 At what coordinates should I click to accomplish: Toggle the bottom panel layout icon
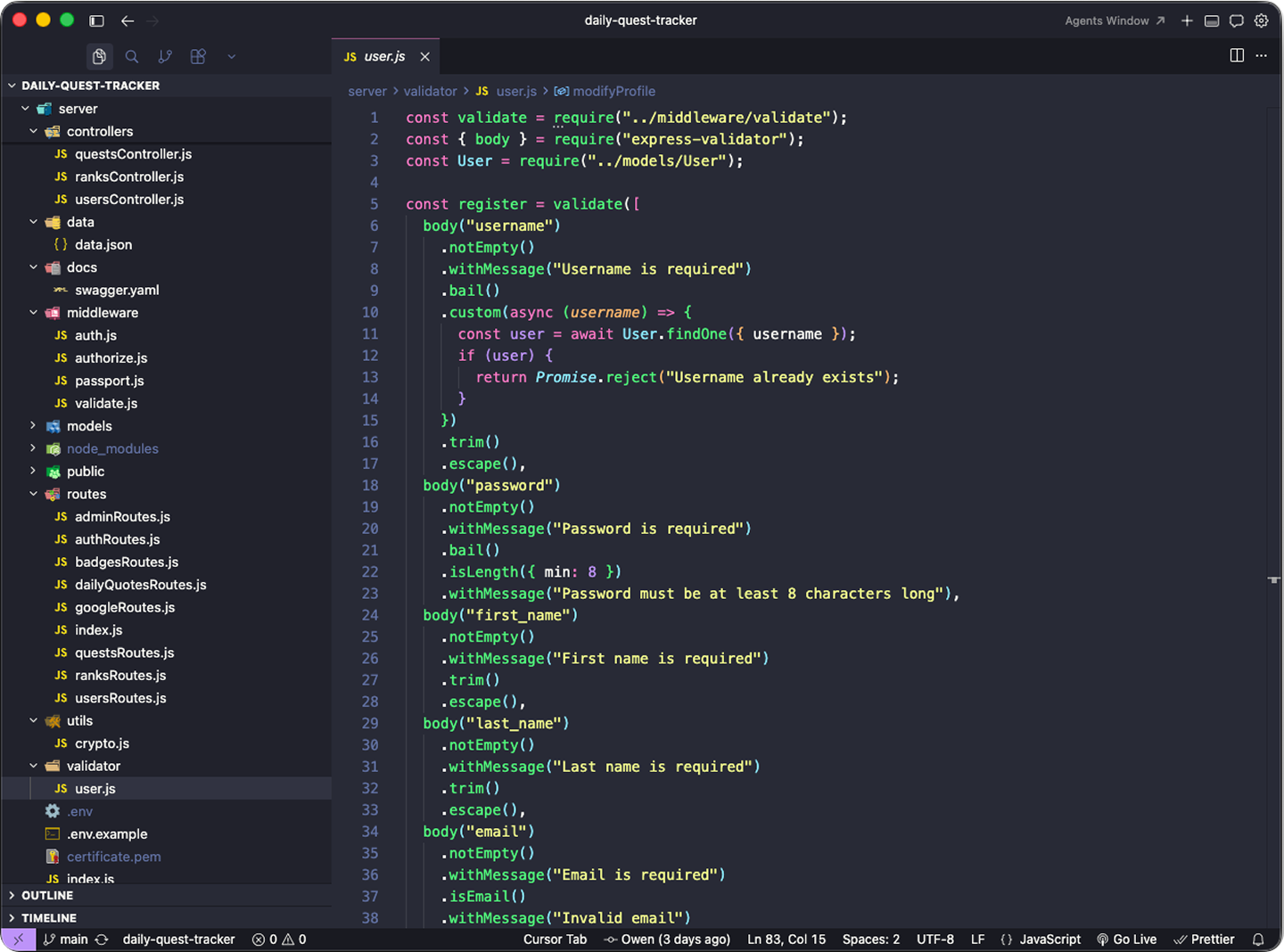pos(1211,21)
